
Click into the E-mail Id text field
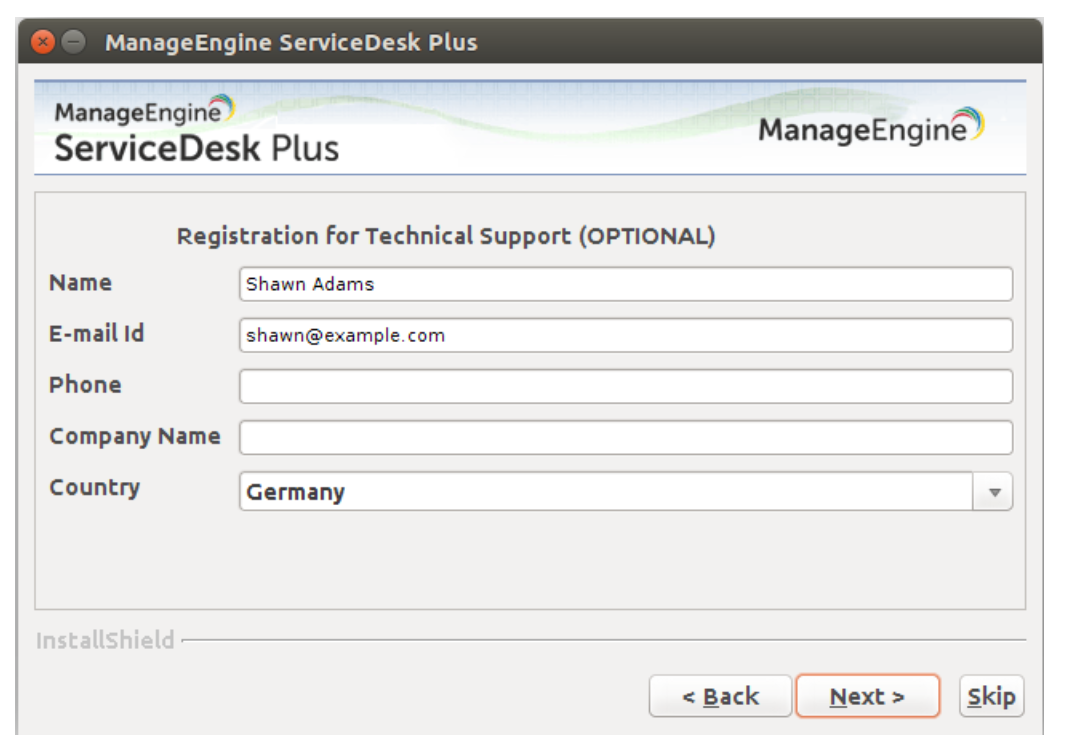coord(625,336)
